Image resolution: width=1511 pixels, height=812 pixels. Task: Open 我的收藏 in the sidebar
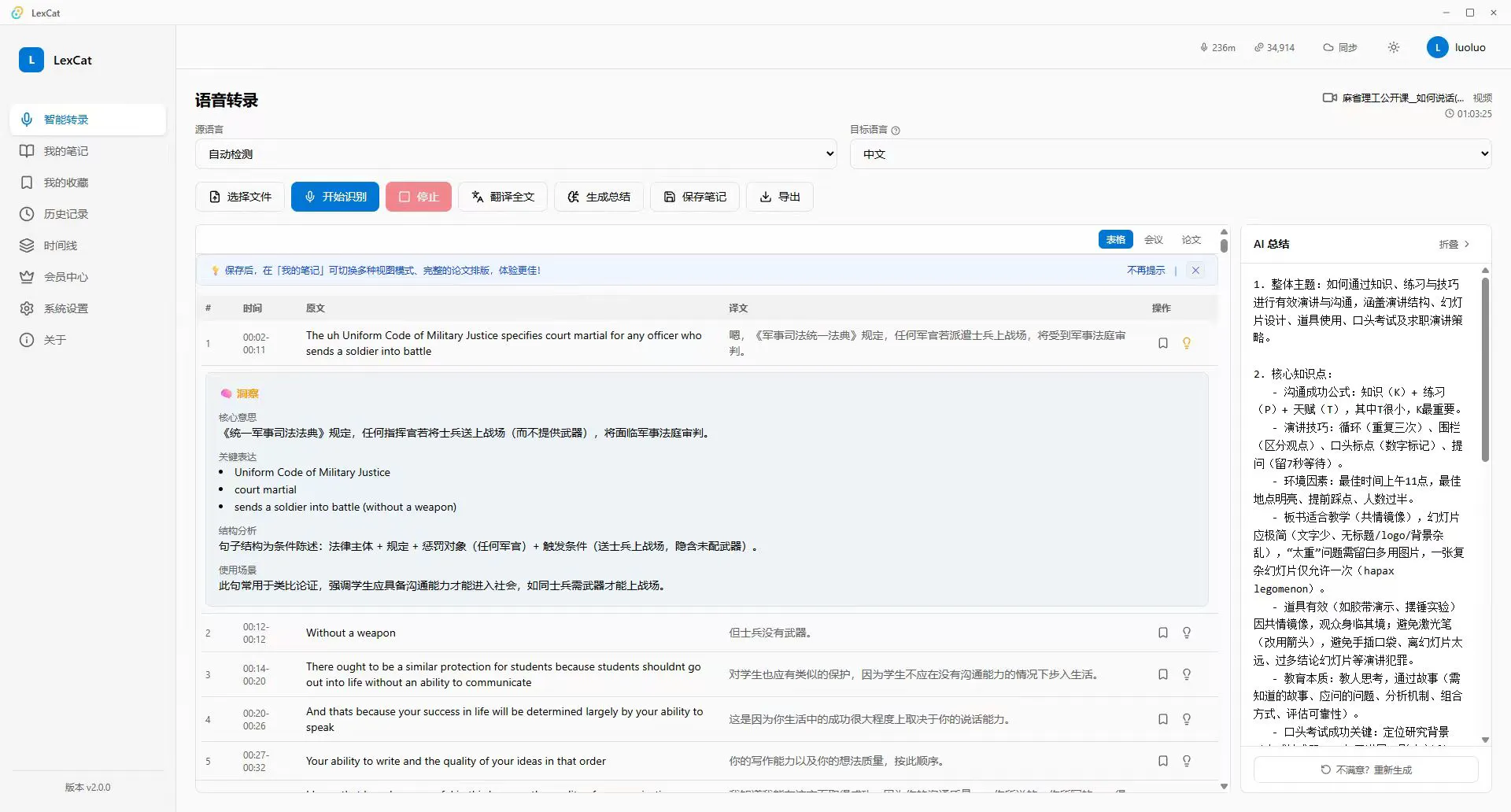pyautogui.click(x=88, y=183)
